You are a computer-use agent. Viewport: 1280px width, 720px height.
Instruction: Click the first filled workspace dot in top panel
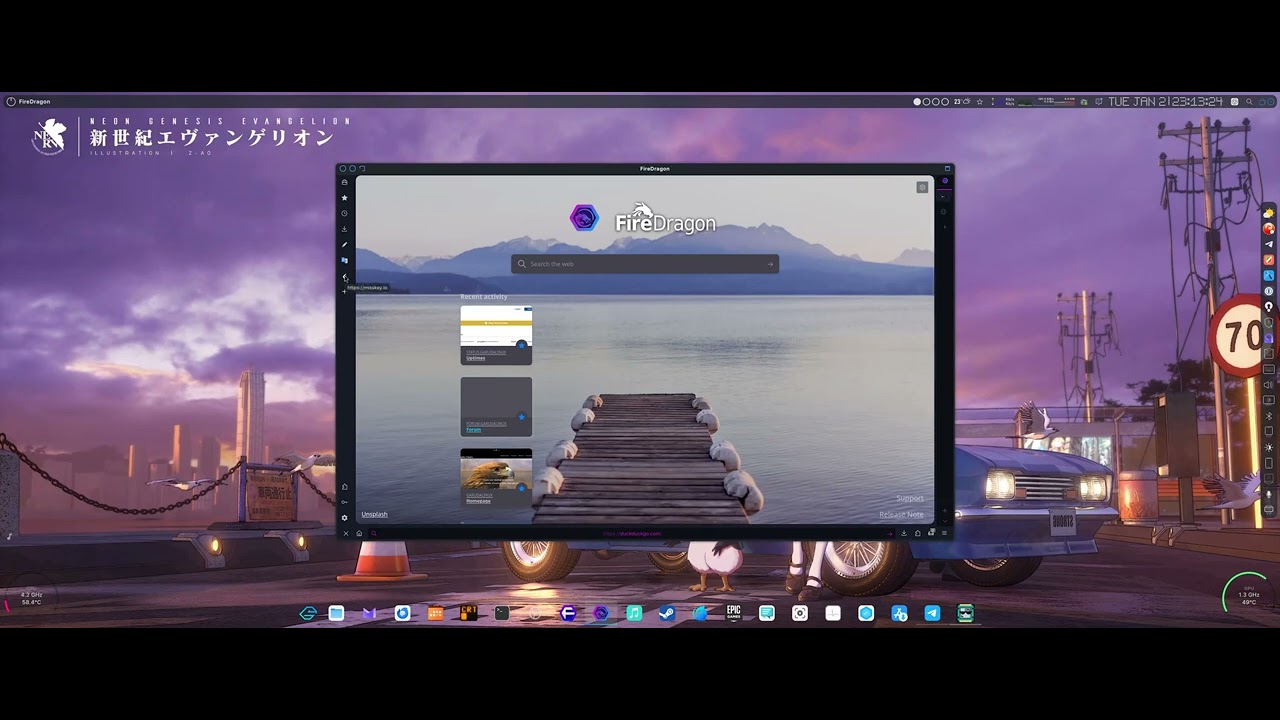point(917,102)
